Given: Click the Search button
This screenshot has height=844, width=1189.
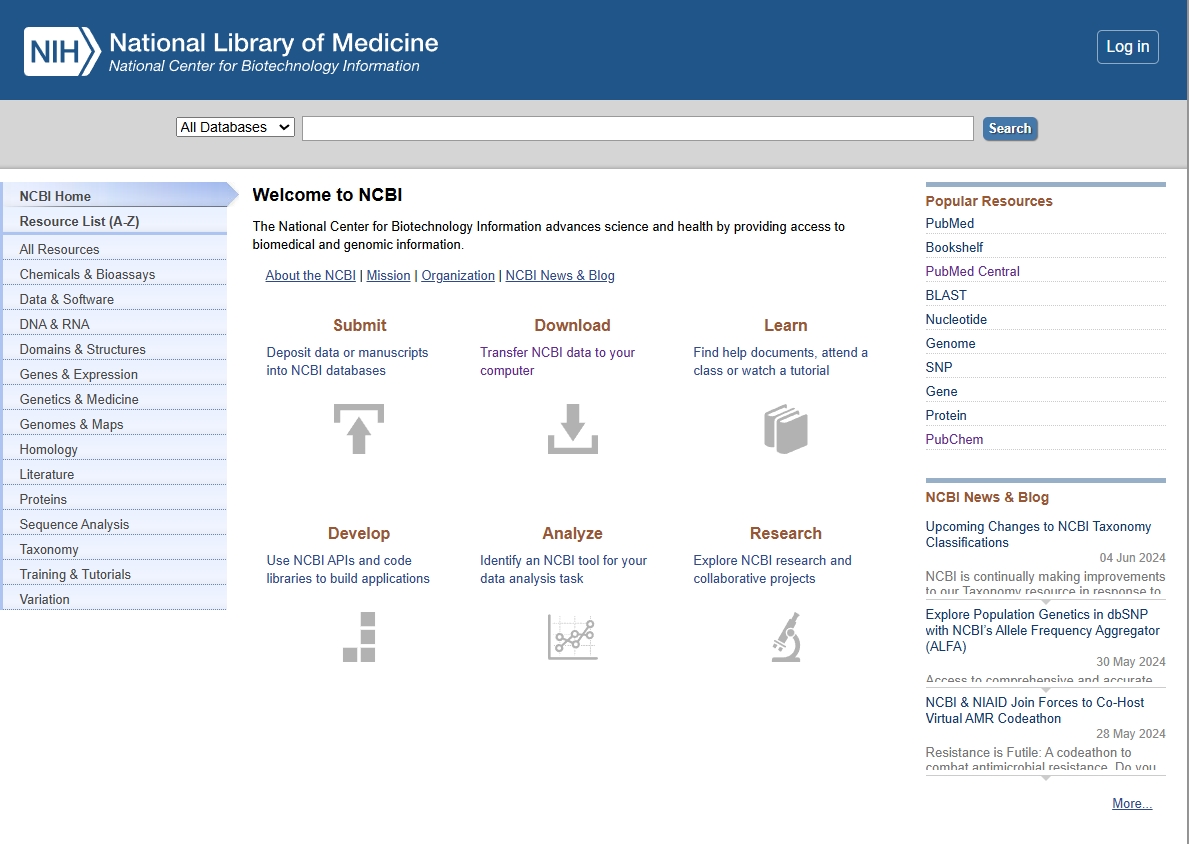Looking at the screenshot, I should (1010, 128).
